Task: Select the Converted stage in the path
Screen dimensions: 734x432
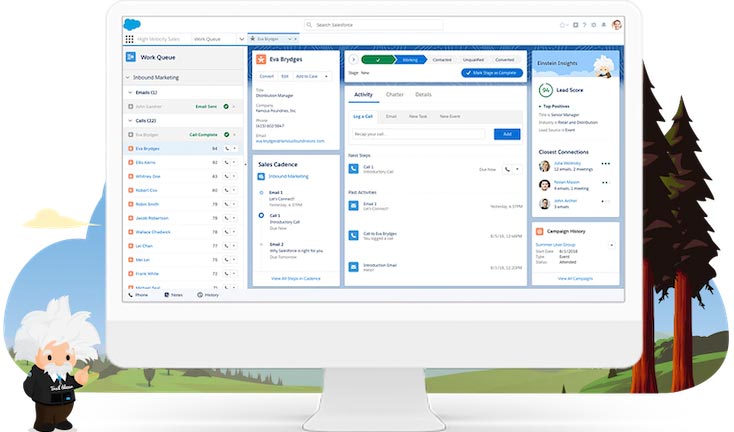Action: tap(505, 60)
